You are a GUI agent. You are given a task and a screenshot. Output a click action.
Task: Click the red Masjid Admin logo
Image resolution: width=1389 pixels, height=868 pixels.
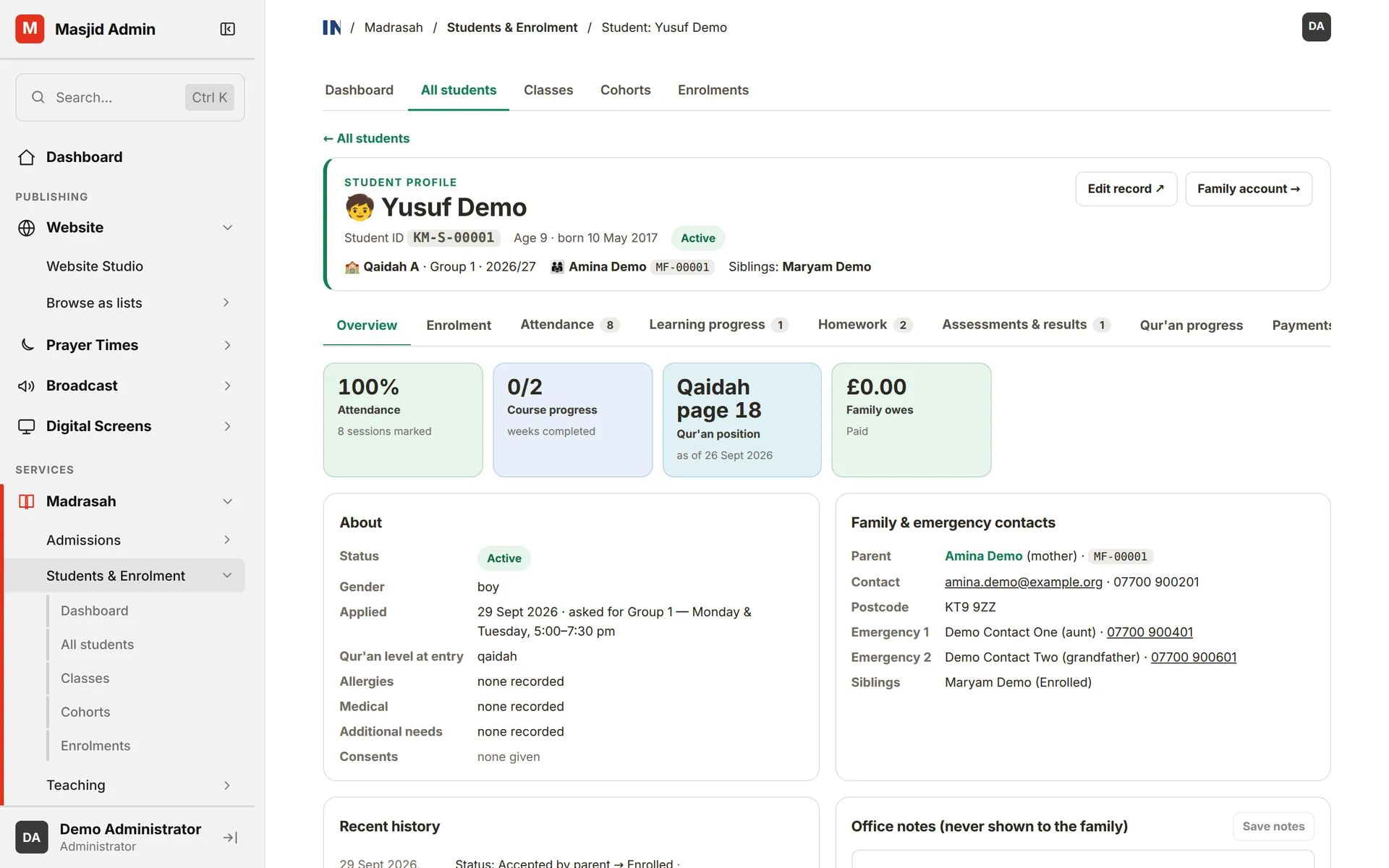pos(30,29)
